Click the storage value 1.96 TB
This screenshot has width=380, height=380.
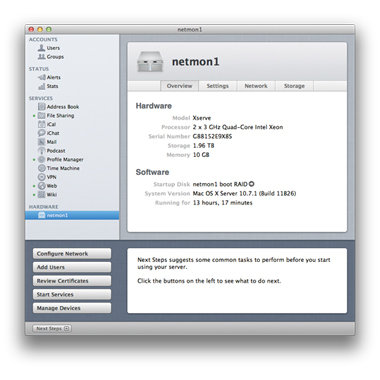[203, 146]
